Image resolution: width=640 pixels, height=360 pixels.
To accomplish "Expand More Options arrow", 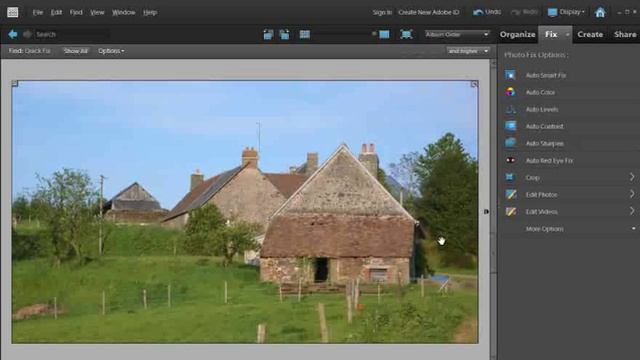I will click(x=633, y=229).
